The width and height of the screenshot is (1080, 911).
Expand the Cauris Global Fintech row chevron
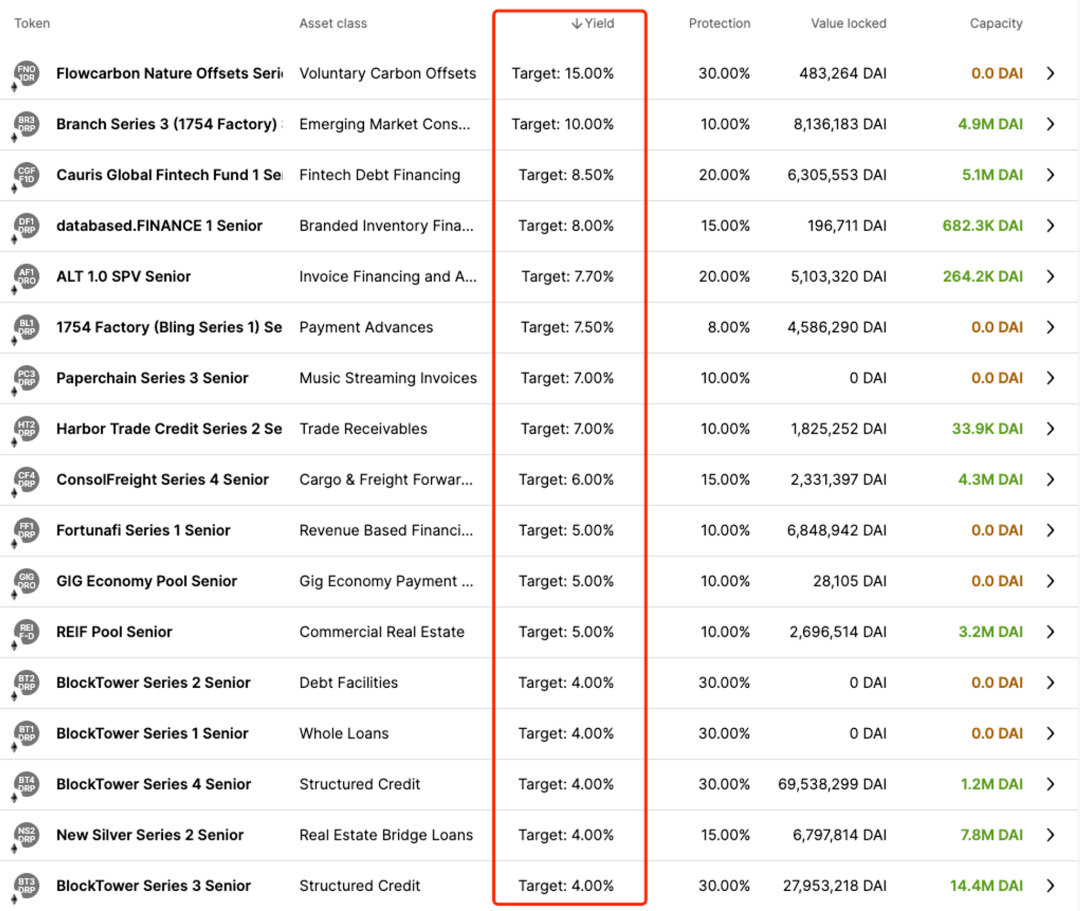[x=1050, y=175]
